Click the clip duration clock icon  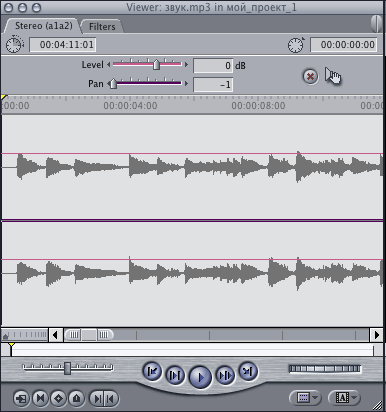coord(15,44)
